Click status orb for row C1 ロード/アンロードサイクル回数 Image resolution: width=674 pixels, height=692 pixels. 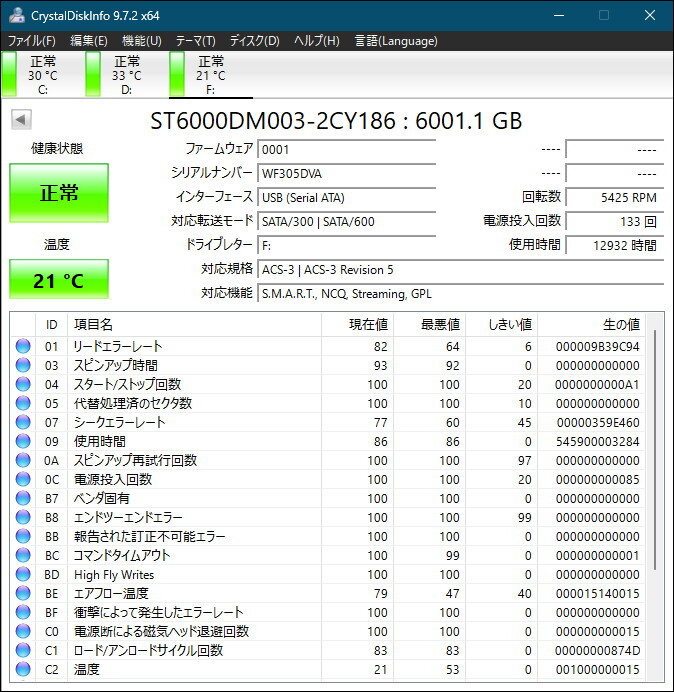point(23,650)
